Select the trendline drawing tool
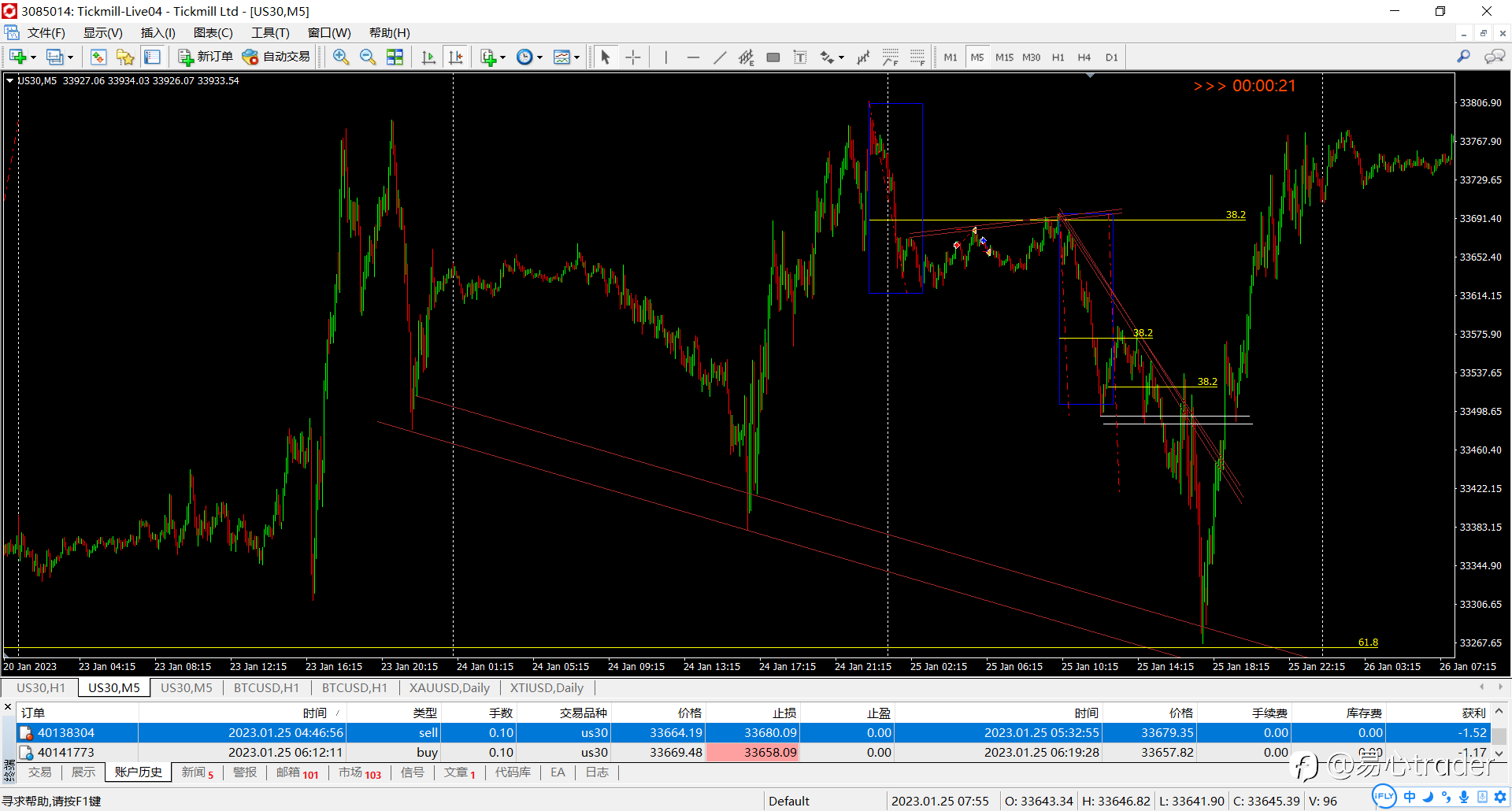This screenshot has height=811, width=1512. [720, 57]
